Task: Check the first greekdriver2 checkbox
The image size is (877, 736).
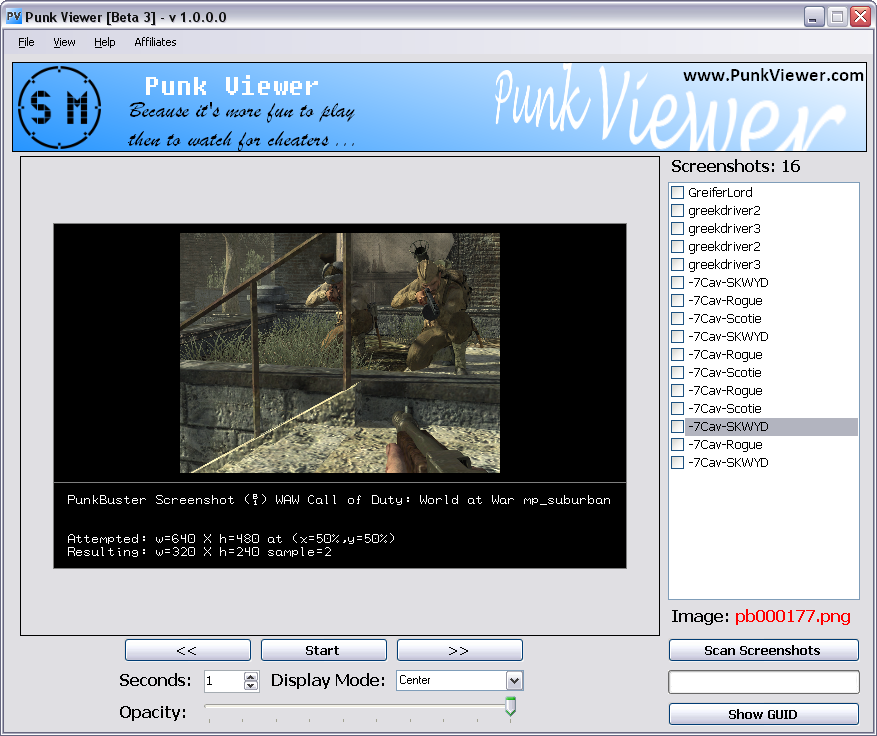Action: 677,210
